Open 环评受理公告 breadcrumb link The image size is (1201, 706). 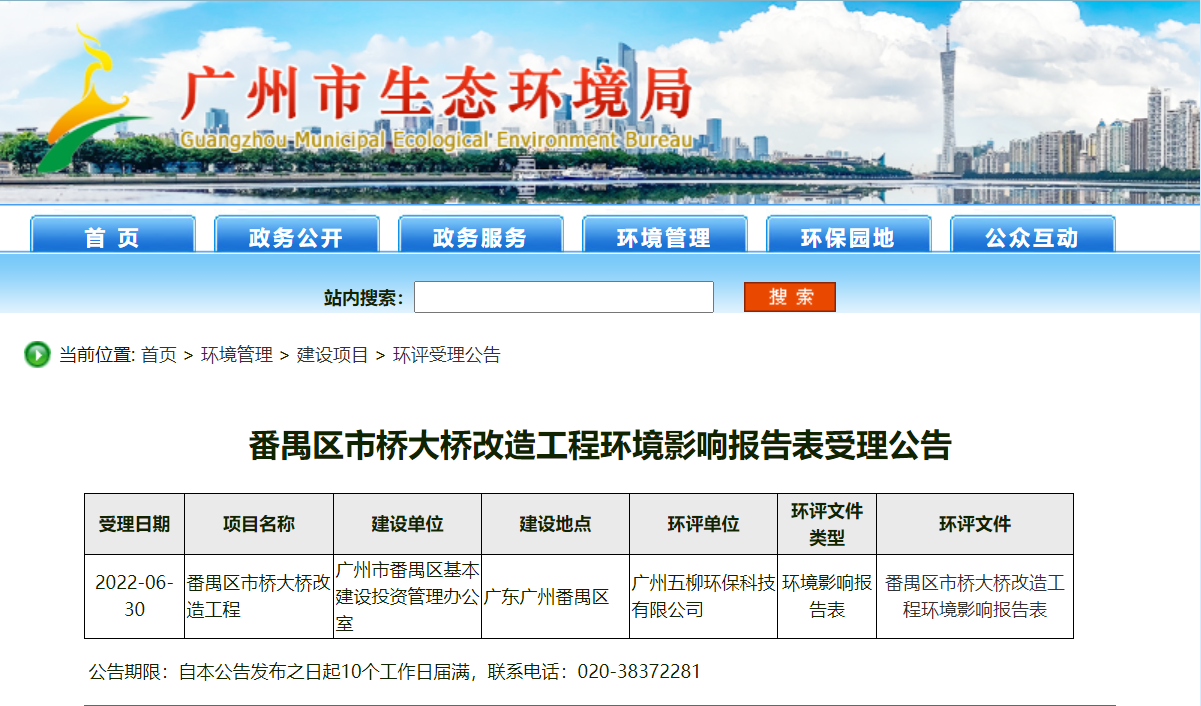(446, 355)
